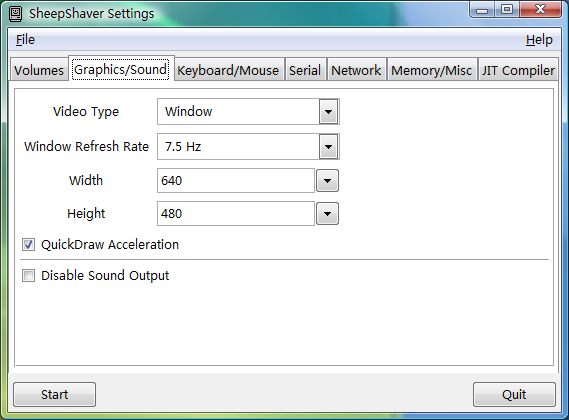Click the Quit button
This screenshot has height=420, width=569.
click(x=514, y=394)
